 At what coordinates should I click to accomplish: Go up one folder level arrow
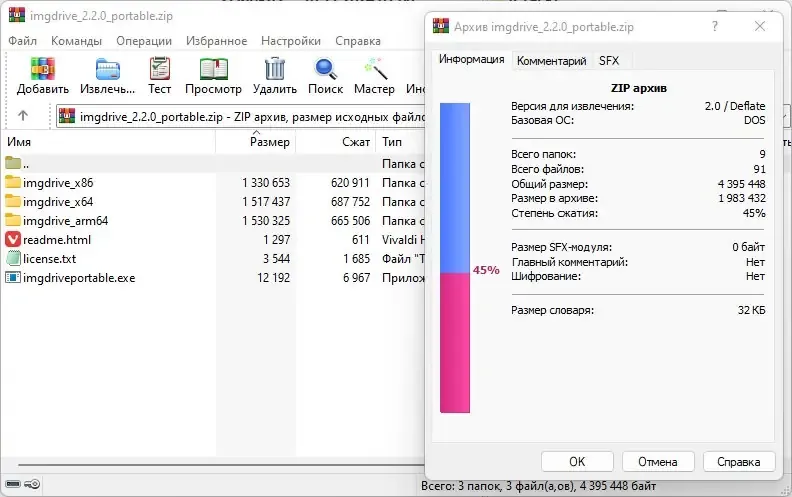tap(23, 116)
